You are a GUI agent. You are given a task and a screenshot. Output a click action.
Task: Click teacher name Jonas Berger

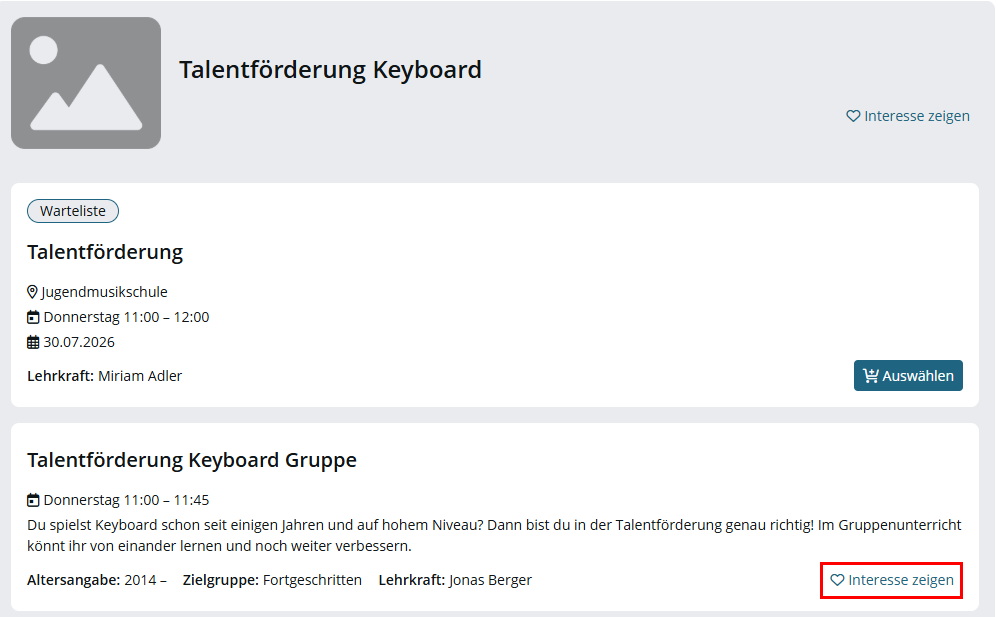(x=490, y=580)
